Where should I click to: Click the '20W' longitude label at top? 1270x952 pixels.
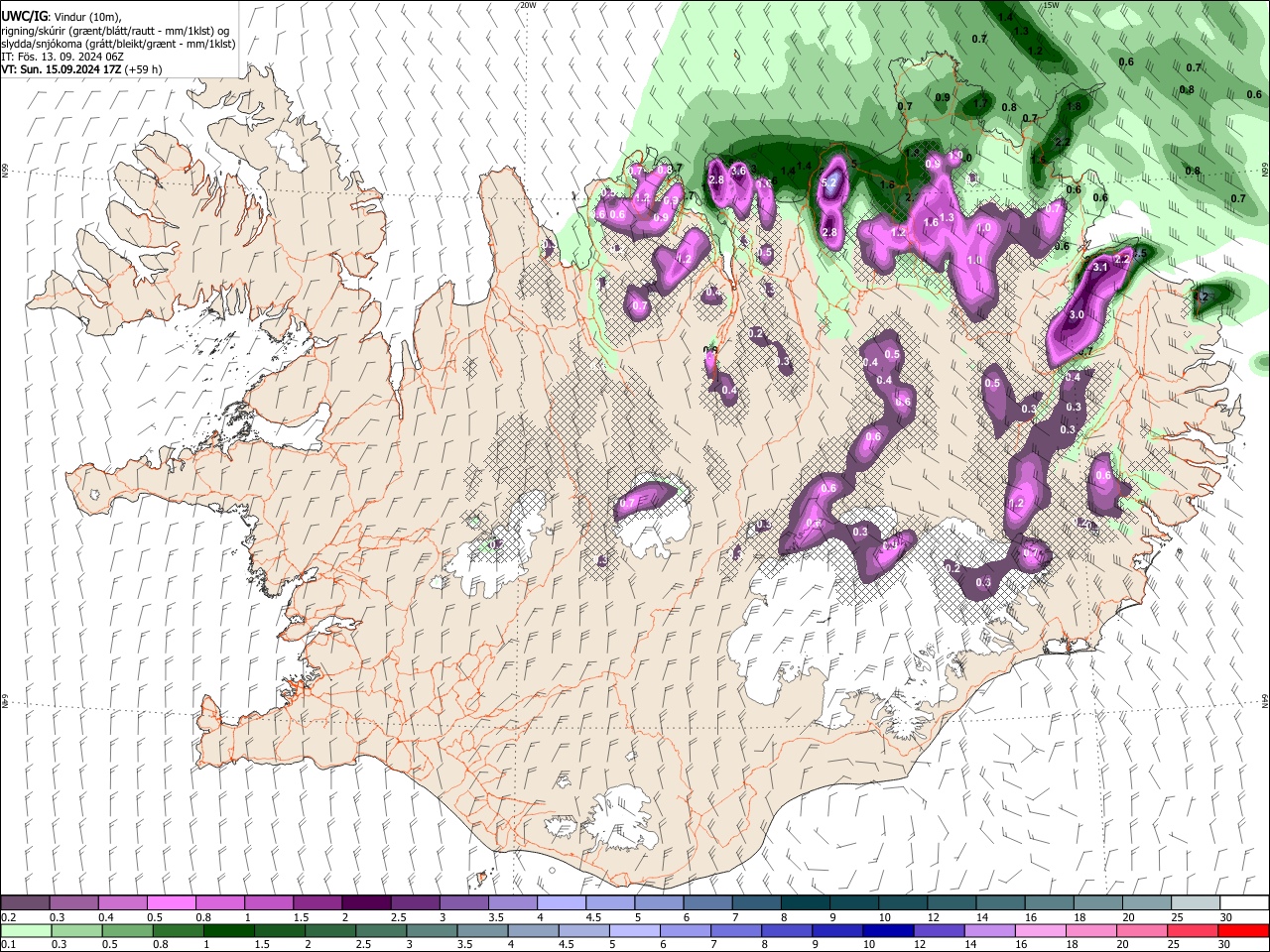tap(528, 5)
